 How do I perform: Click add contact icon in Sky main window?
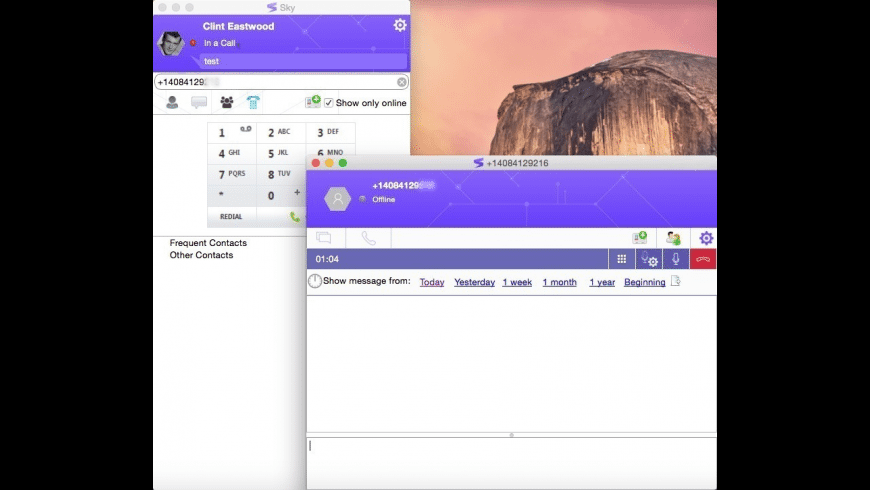coord(313,102)
